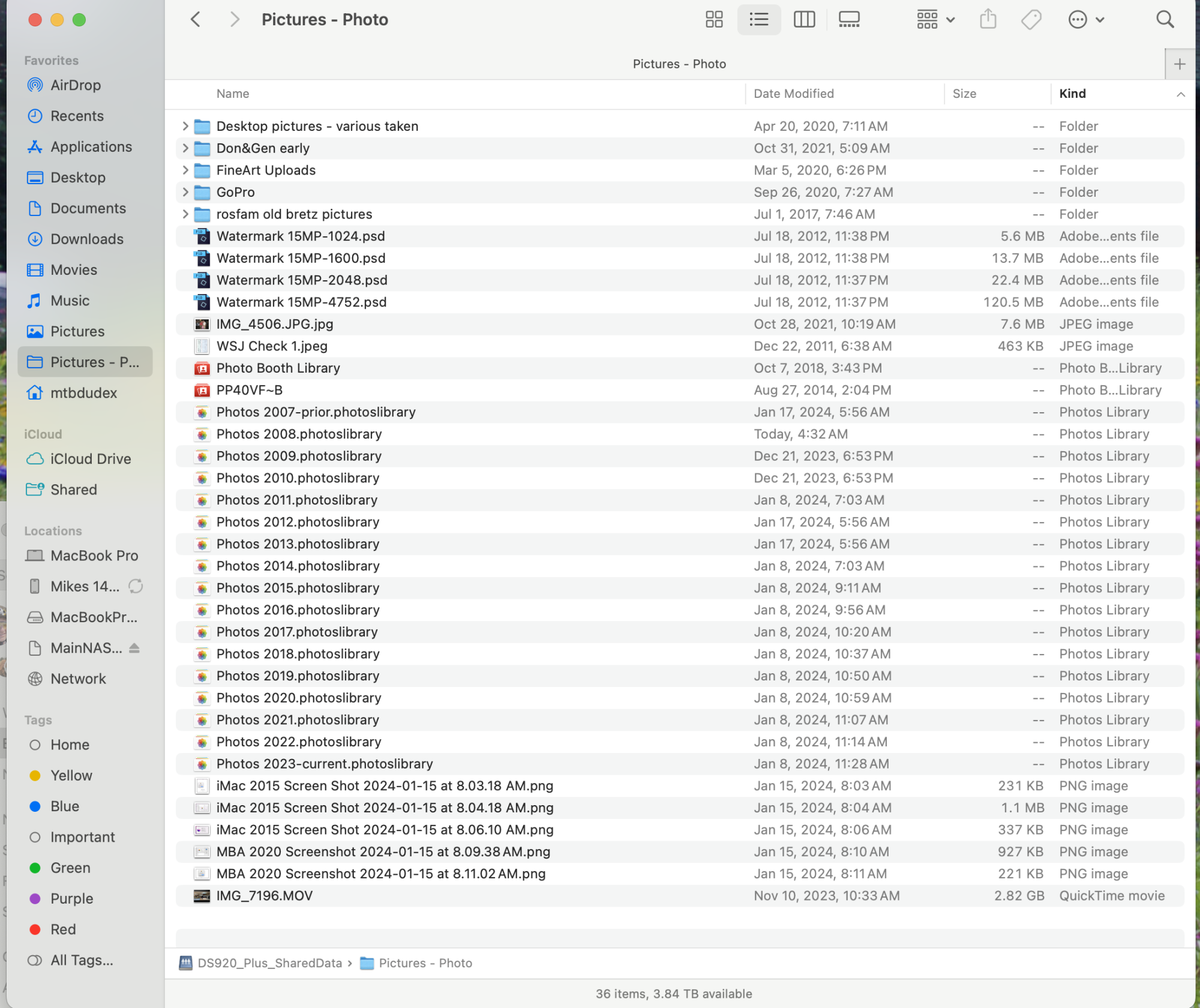Expand the GoPro folder
Image resolution: width=1200 pixels, height=1008 pixels.
(x=185, y=192)
